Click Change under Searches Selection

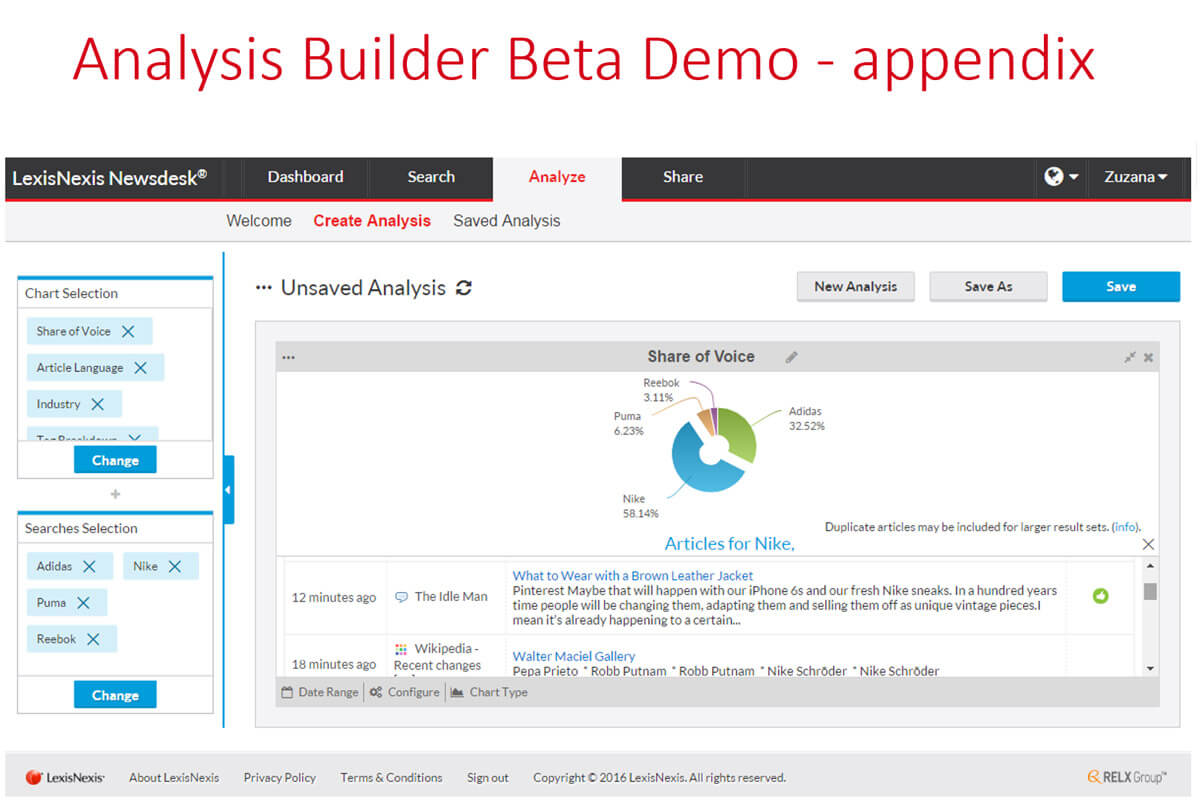pyautogui.click(x=115, y=695)
